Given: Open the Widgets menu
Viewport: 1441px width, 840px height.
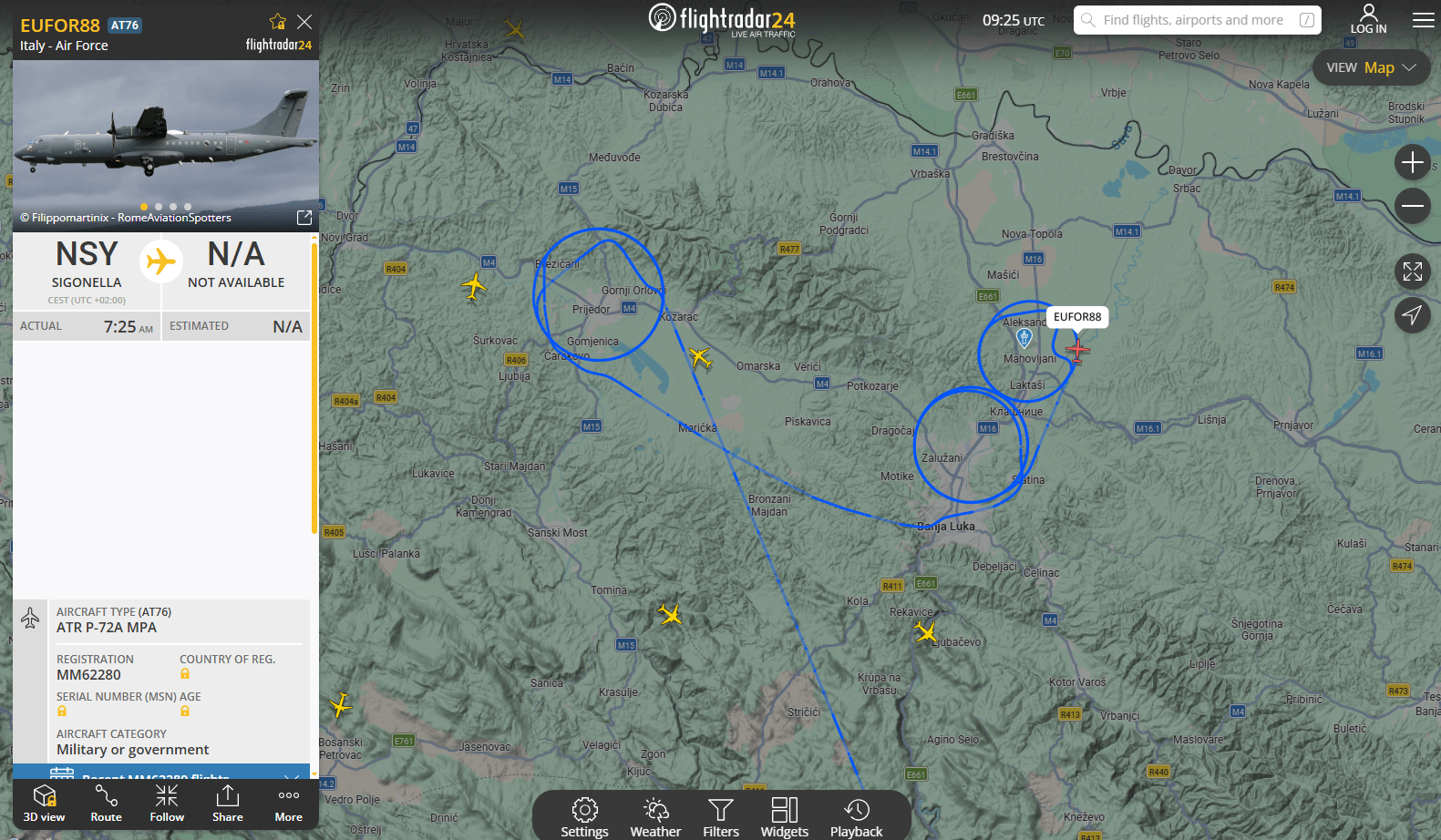Looking at the screenshot, I should 784,816.
